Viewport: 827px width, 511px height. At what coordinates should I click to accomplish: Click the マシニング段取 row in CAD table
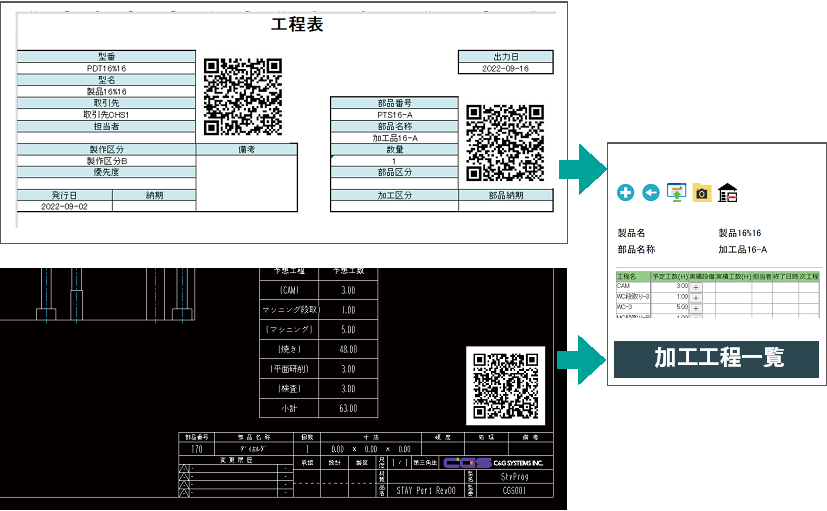click(319, 310)
